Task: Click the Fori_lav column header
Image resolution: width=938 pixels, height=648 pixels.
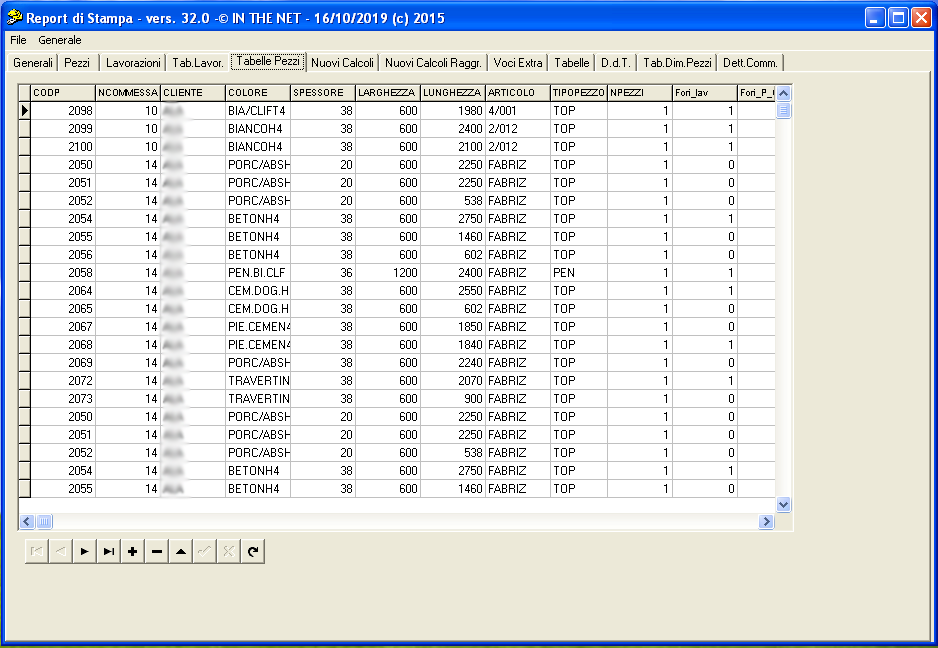Action: tap(705, 93)
